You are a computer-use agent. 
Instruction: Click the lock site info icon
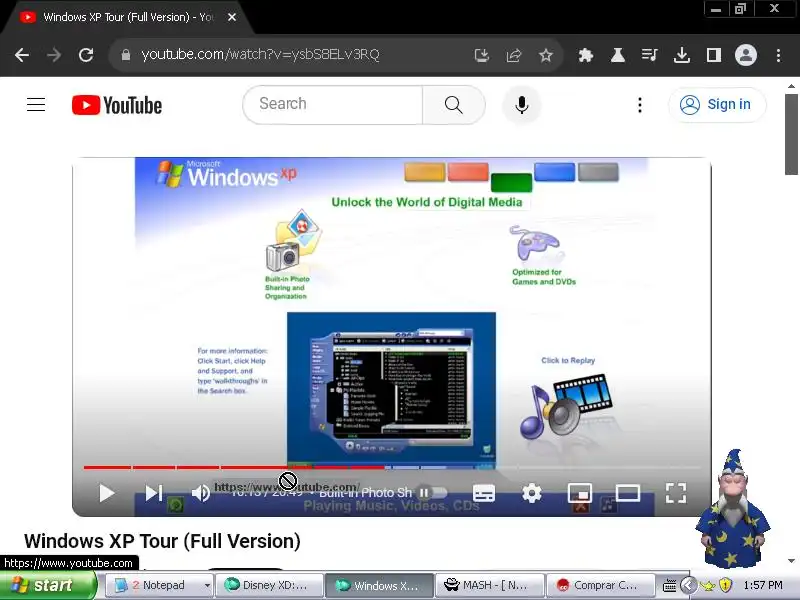pos(126,55)
